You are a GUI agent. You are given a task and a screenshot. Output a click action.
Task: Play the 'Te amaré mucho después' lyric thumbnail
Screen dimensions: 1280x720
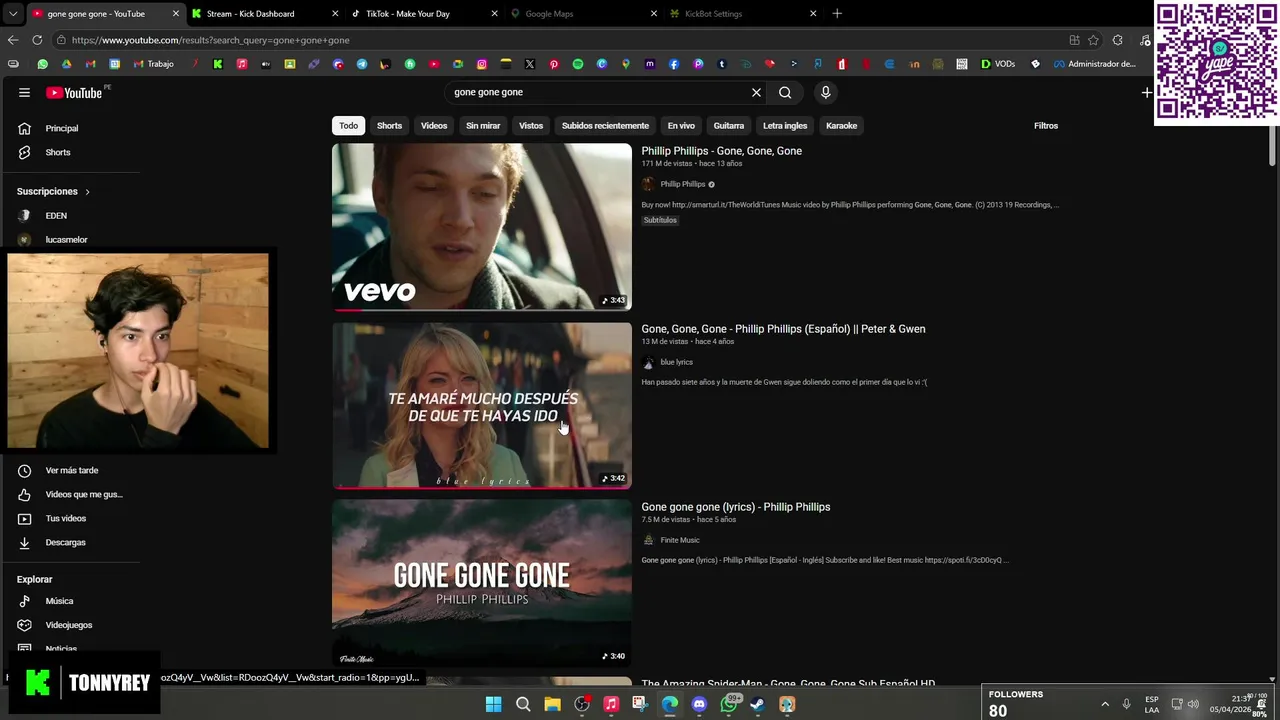482,405
